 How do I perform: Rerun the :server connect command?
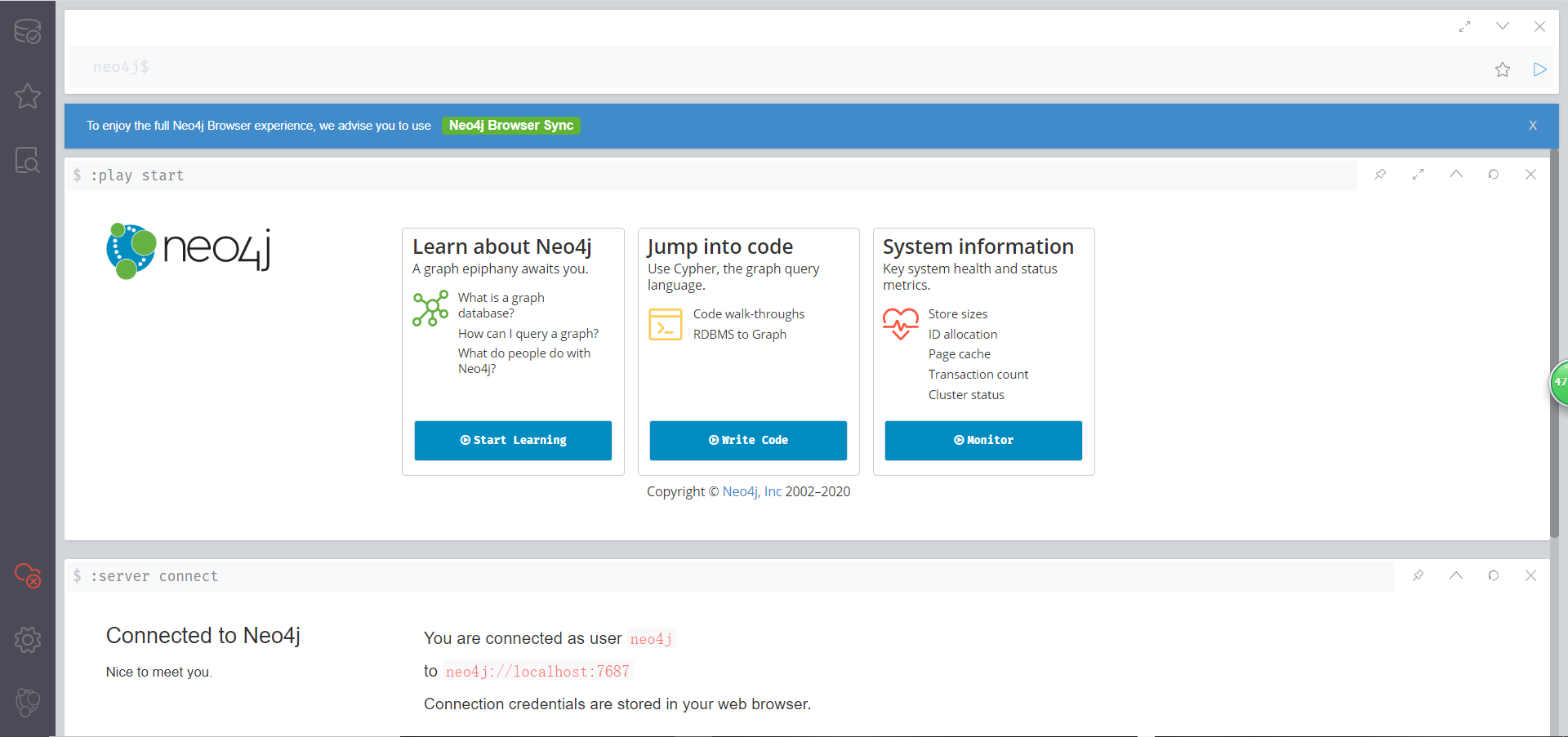coord(1493,575)
